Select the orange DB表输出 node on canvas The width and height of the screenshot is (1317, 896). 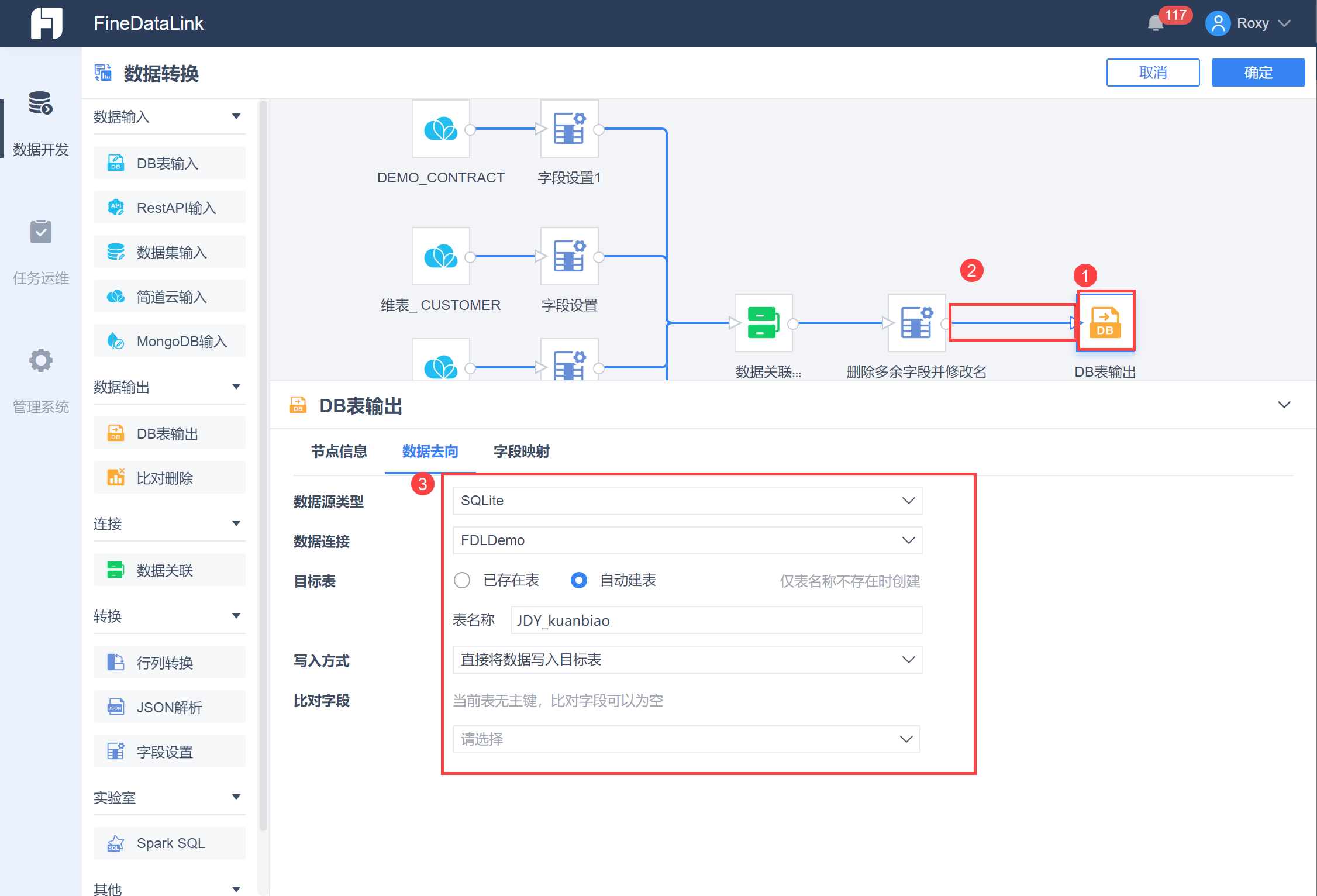[1105, 322]
